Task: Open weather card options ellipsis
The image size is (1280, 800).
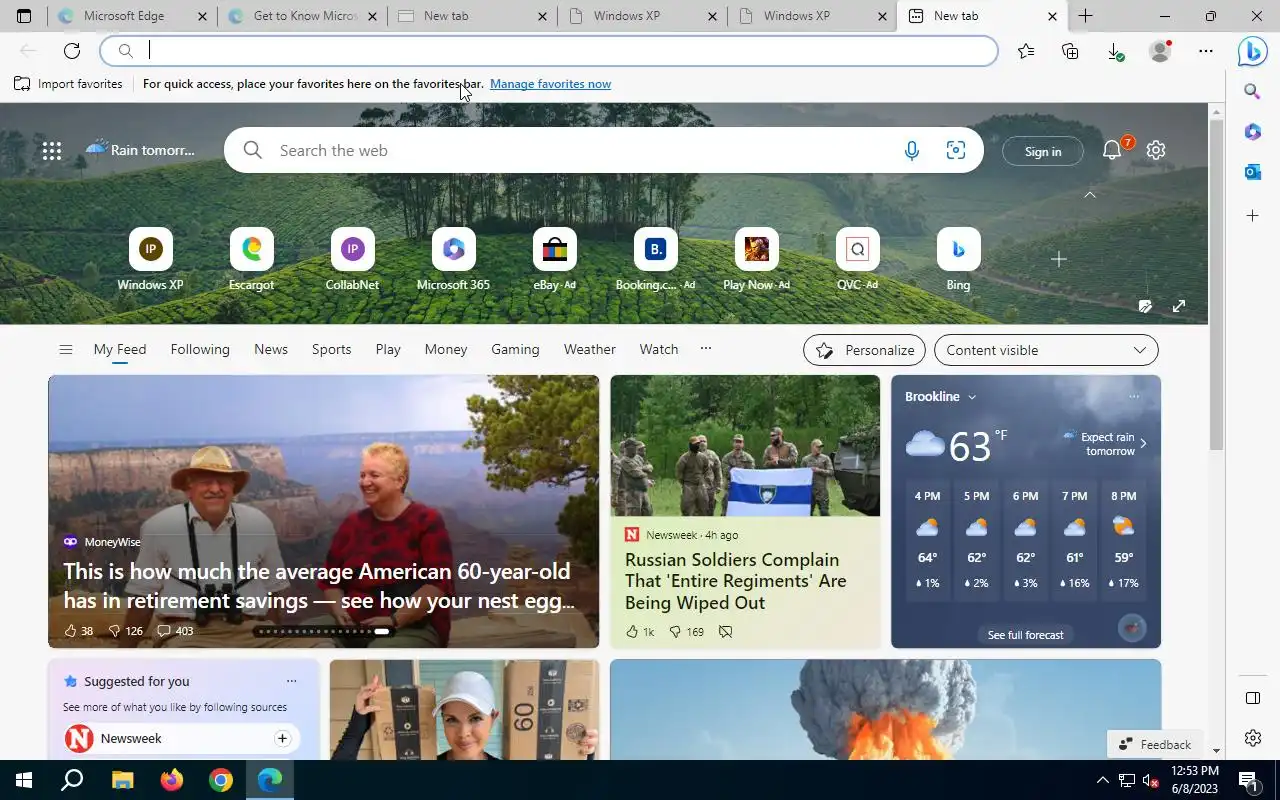Action: (x=1133, y=397)
